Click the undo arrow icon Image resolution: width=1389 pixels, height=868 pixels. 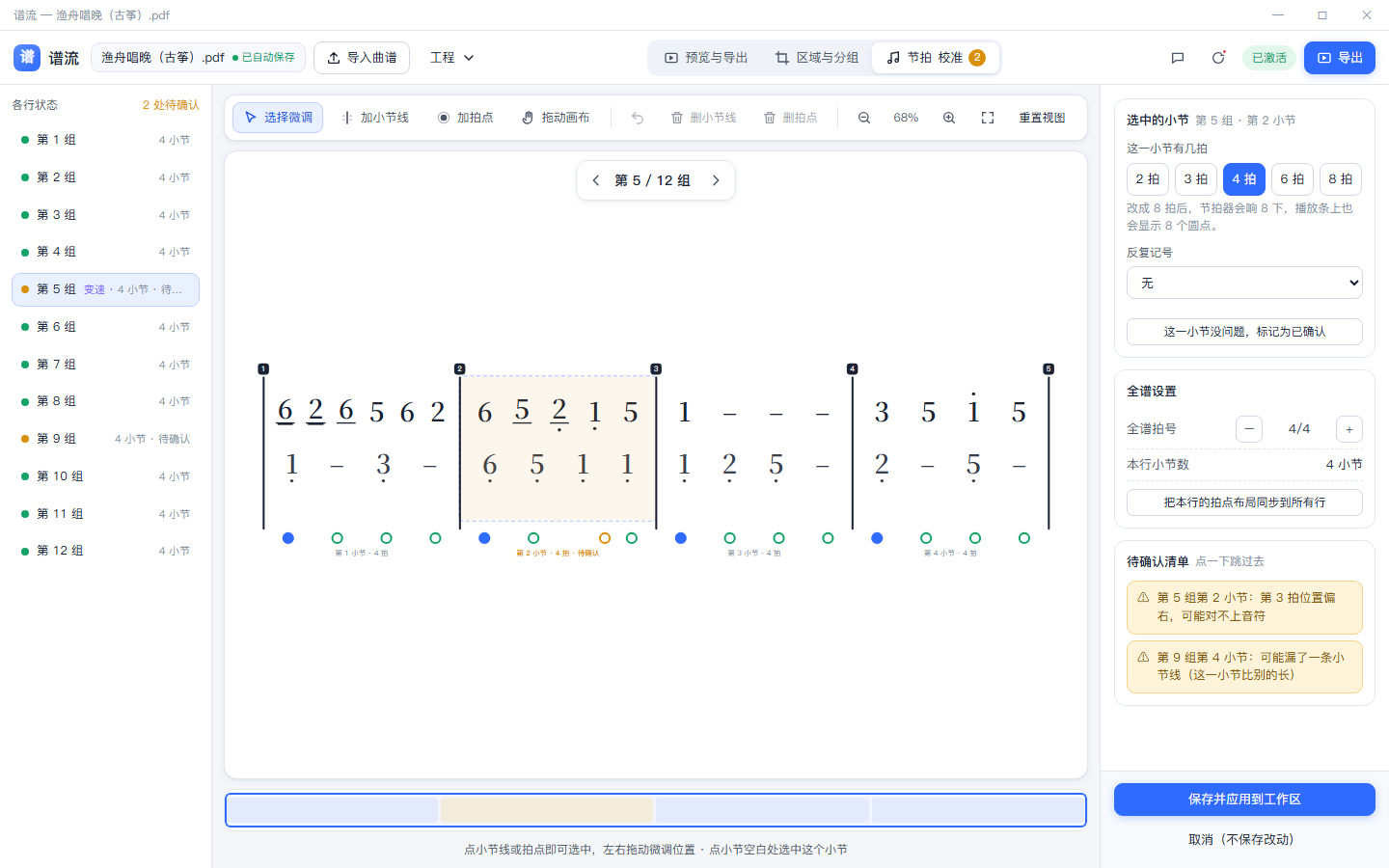pos(638,118)
